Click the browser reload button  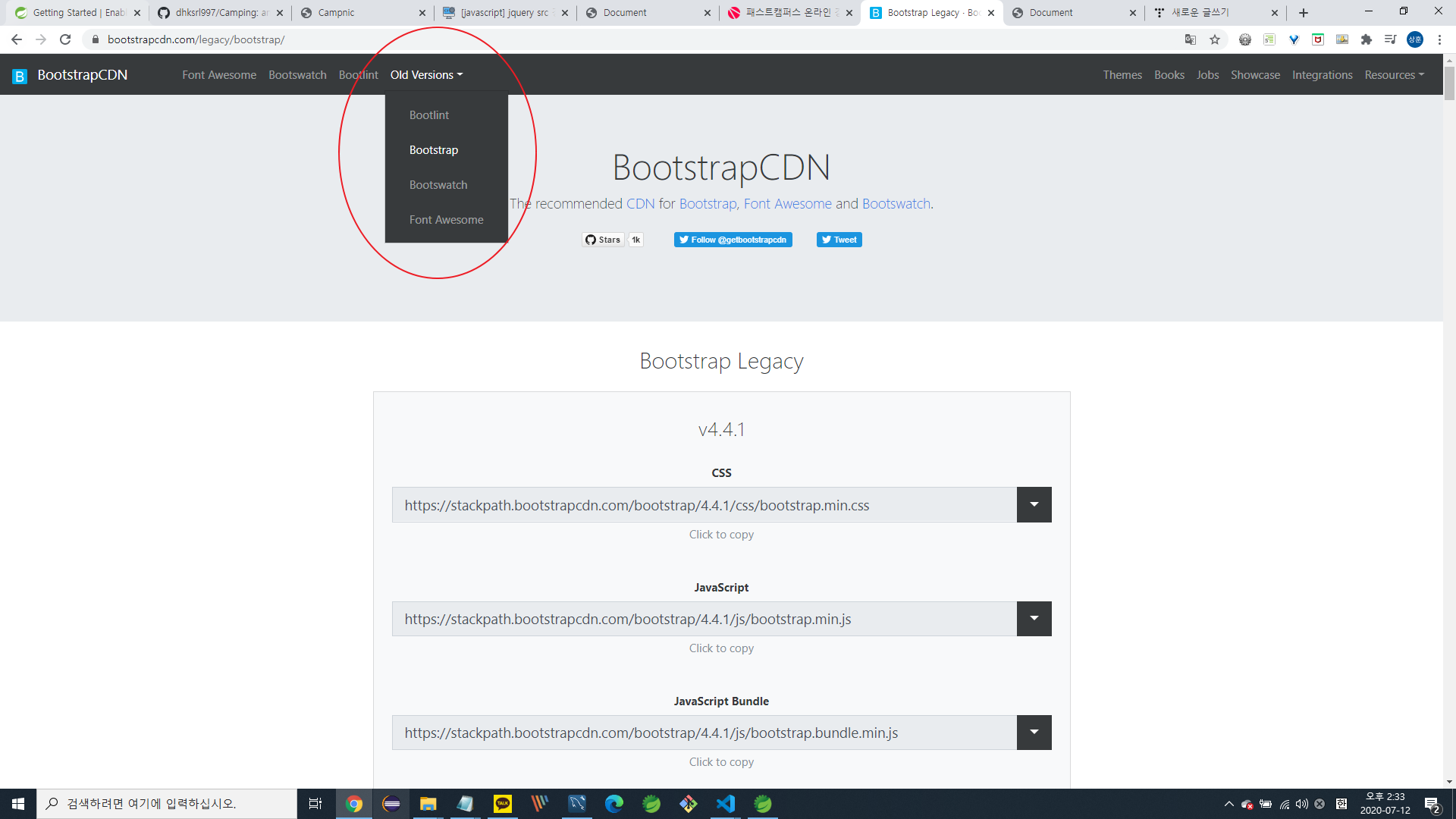click(x=65, y=39)
